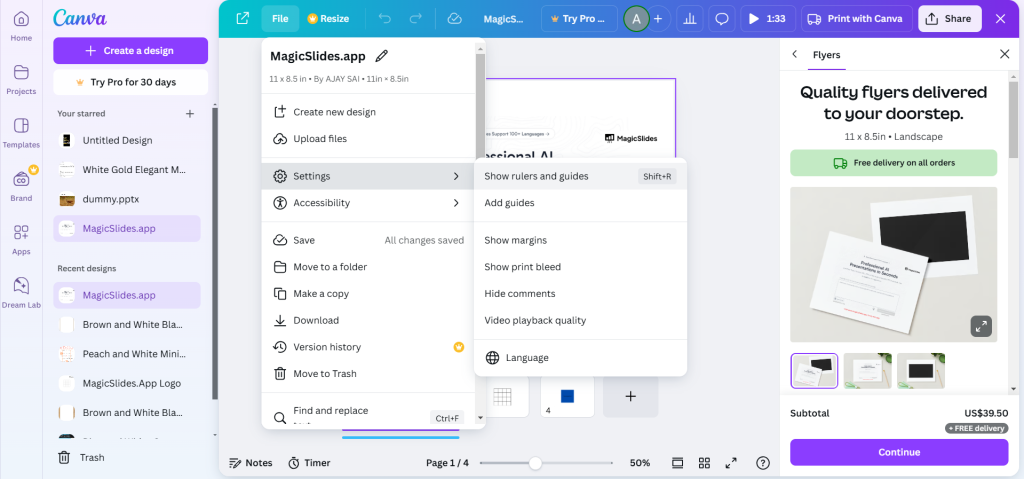1024x479 pixels.
Task: Click the Share button
Action: point(950,19)
